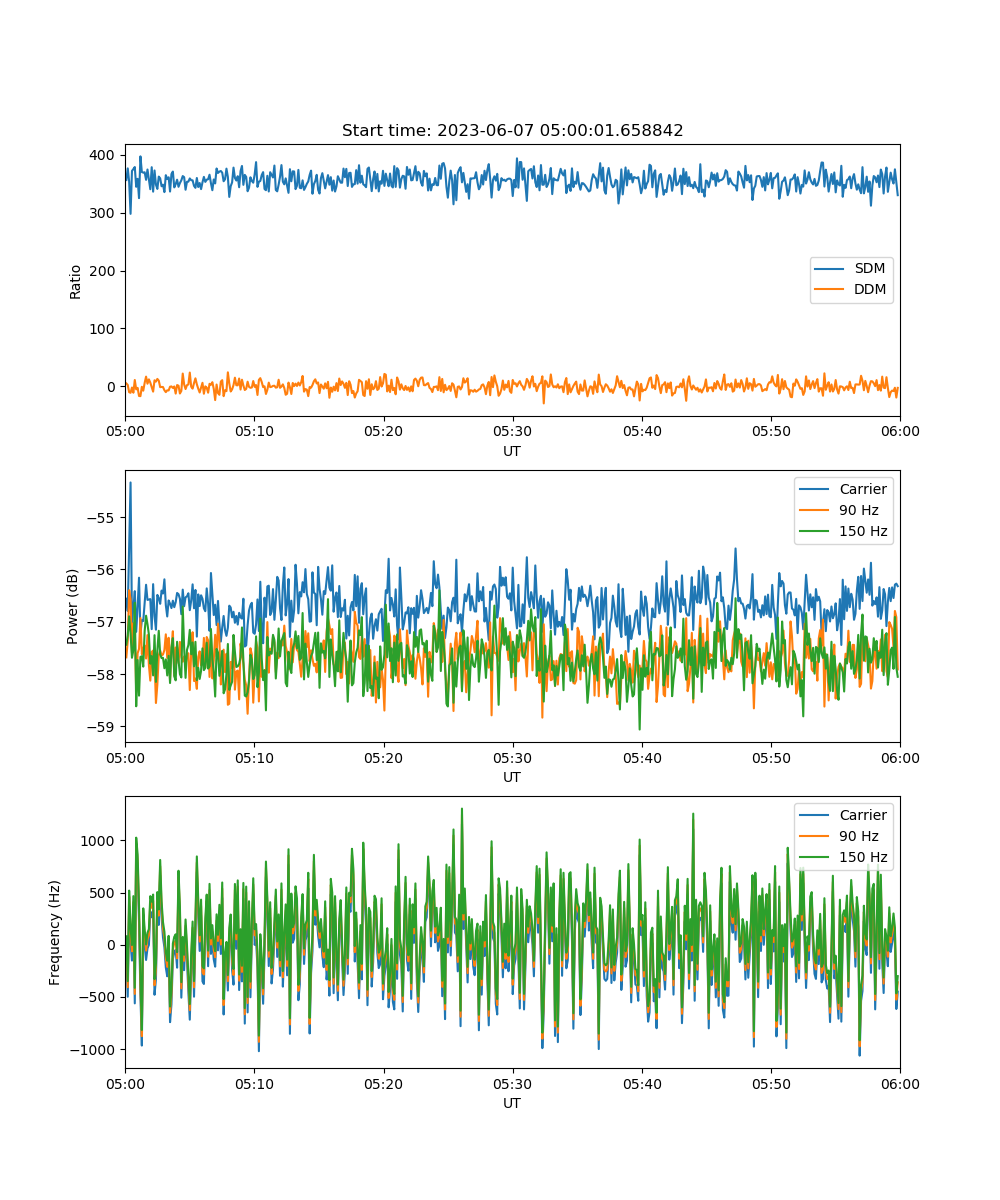Click the '05:10' tick under the Ratio plot
Screen dimensions: 1000x1200
[x=254, y=431]
